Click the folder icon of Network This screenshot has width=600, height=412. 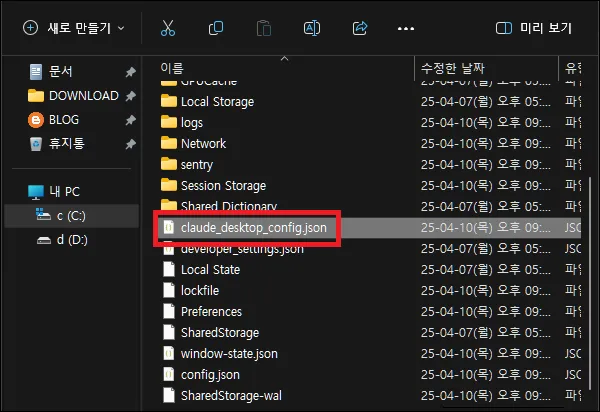169,143
